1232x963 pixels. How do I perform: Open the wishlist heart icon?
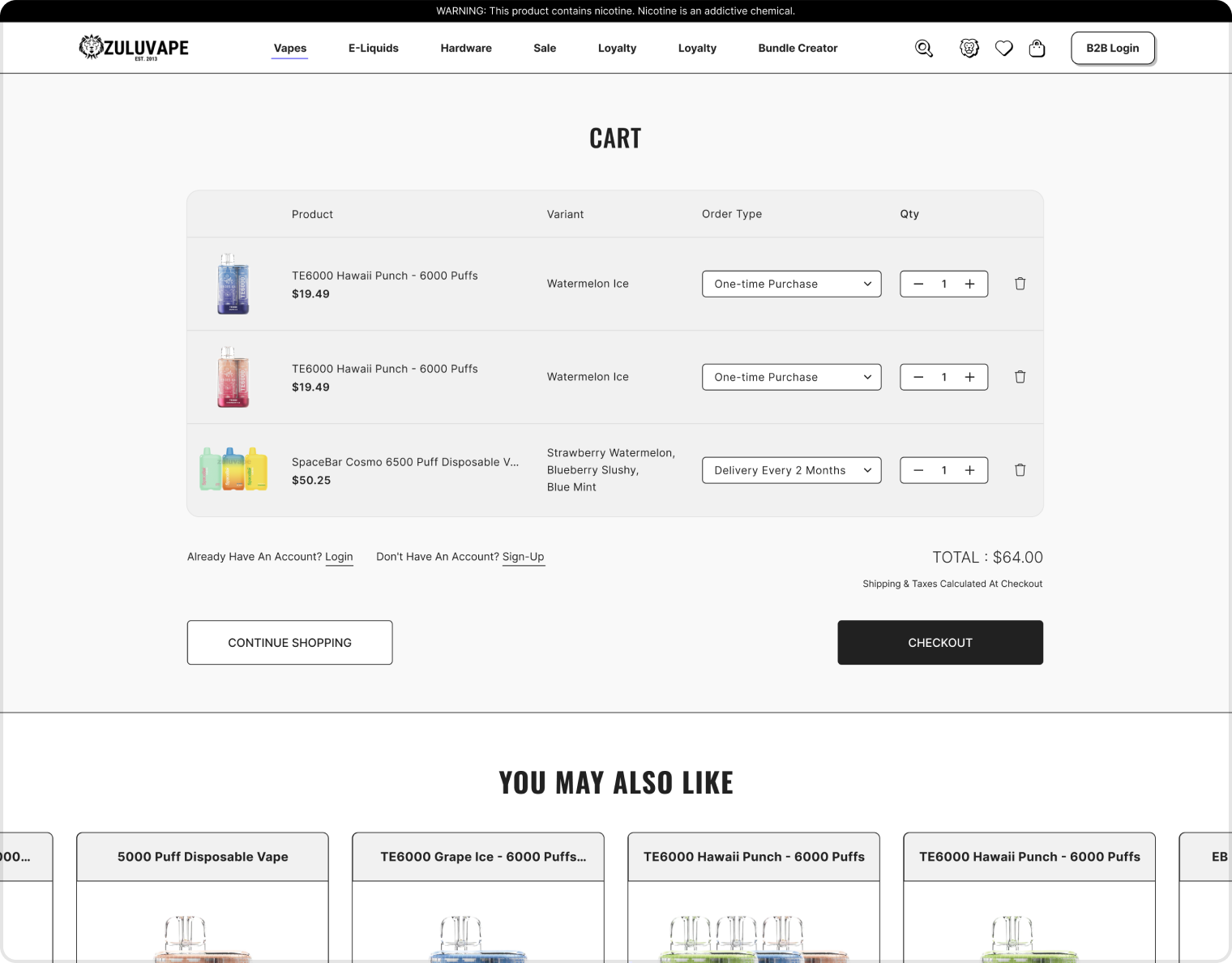click(1004, 49)
